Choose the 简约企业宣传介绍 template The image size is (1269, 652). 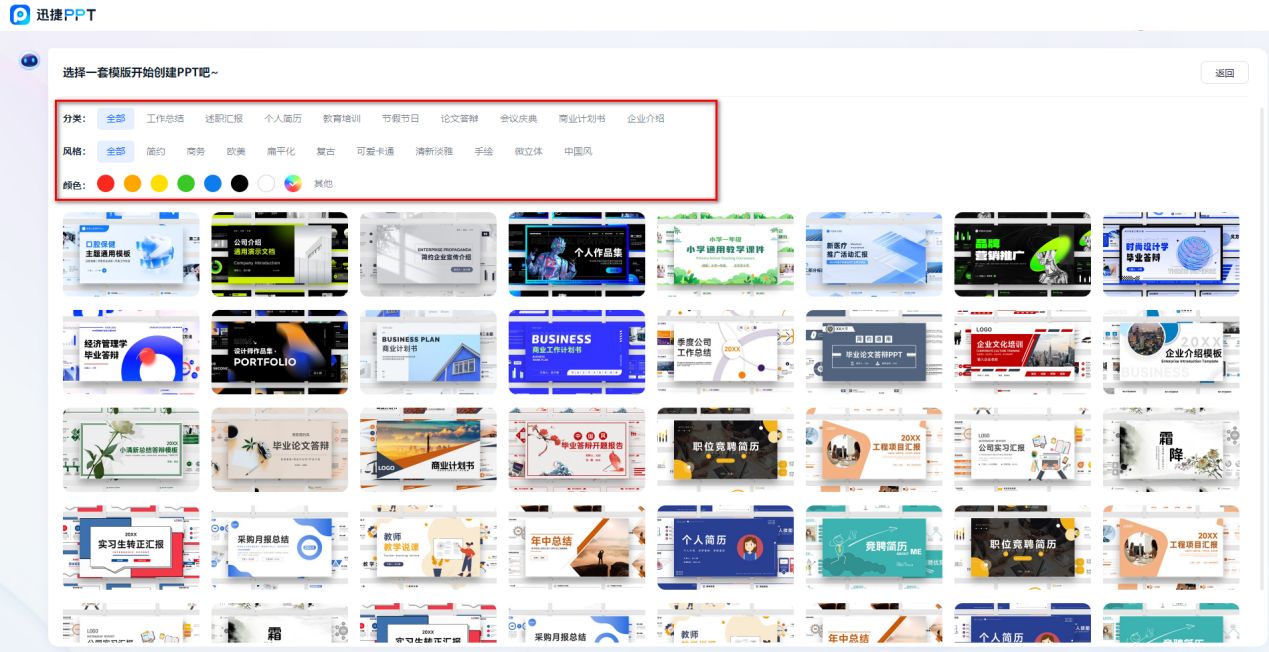point(428,254)
